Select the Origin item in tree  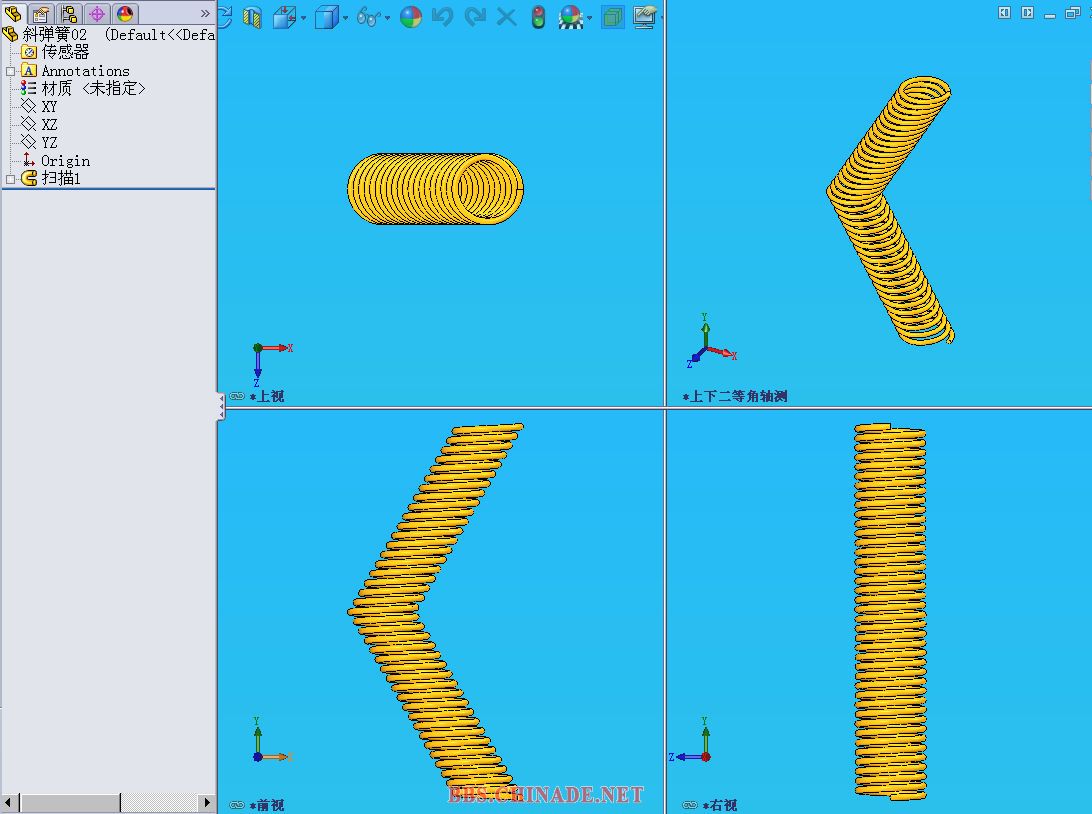click(x=65, y=161)
